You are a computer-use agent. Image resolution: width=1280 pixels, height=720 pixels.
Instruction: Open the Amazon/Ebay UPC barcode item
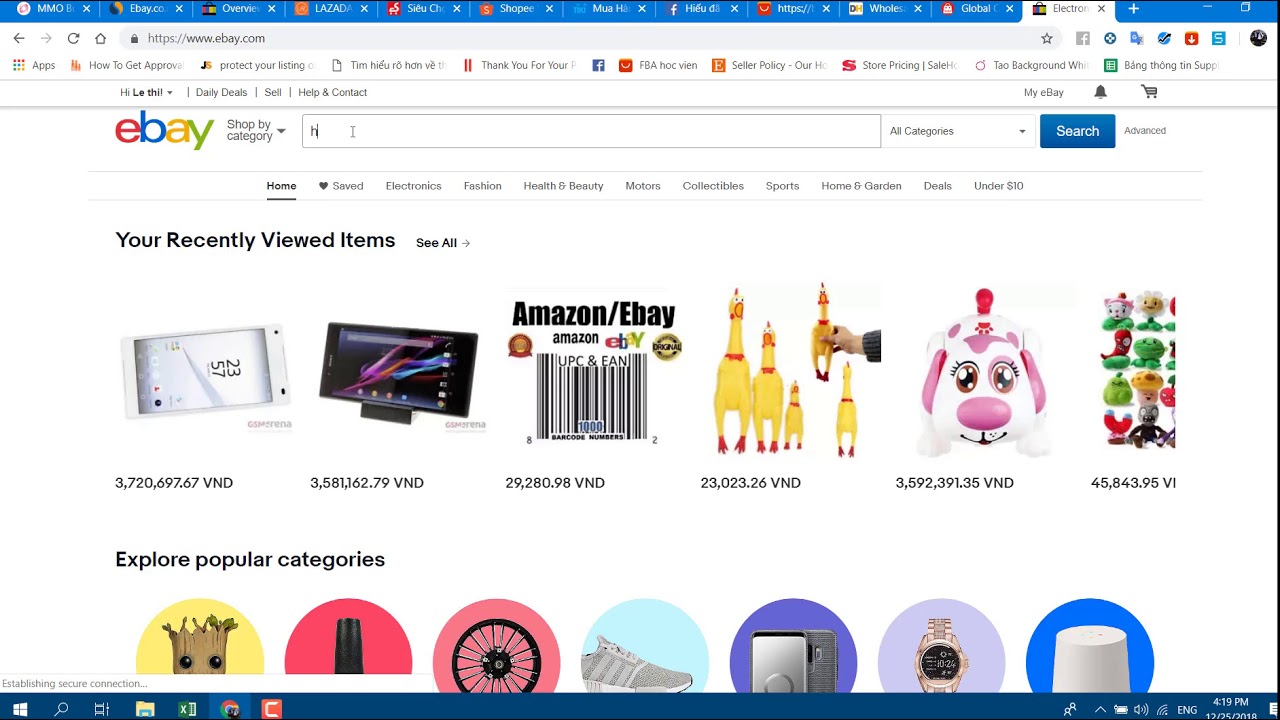click(594, 372)
